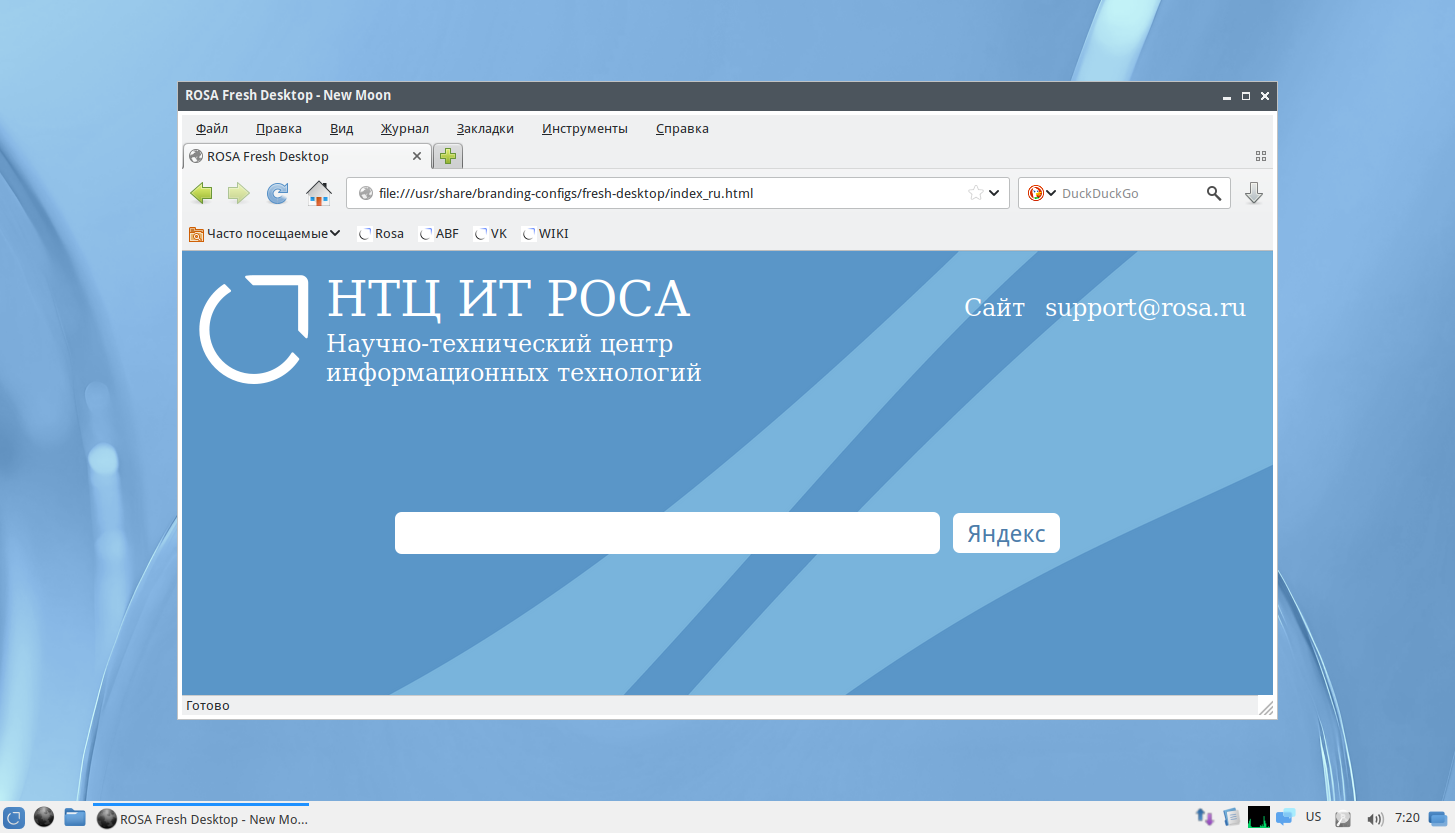Go to the Home page icon
The width and height of the screenshot is (1455, 833).
click(318, 193)
